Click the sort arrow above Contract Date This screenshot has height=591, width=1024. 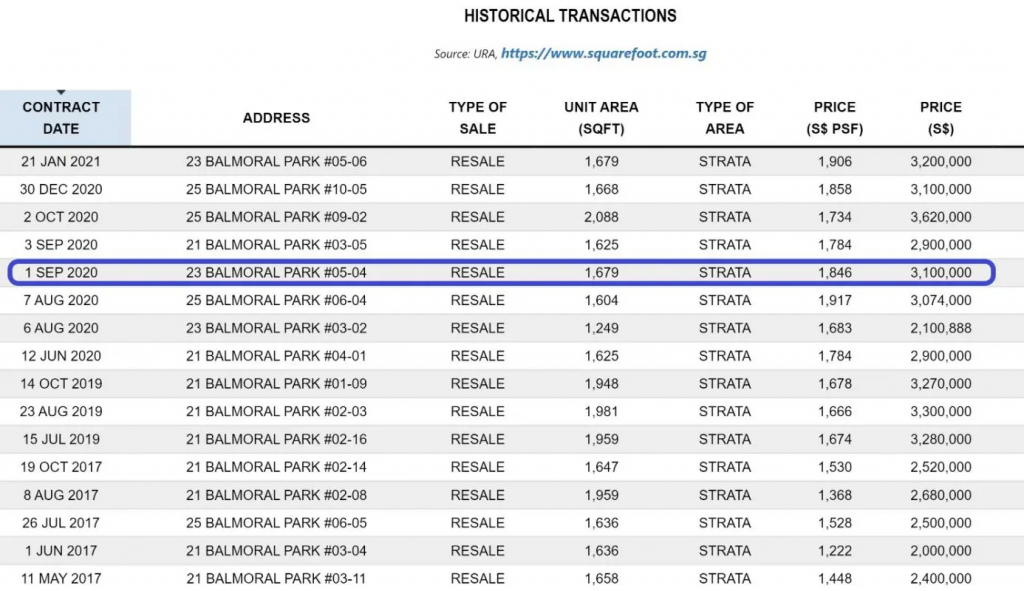click(x=61, y=93)
